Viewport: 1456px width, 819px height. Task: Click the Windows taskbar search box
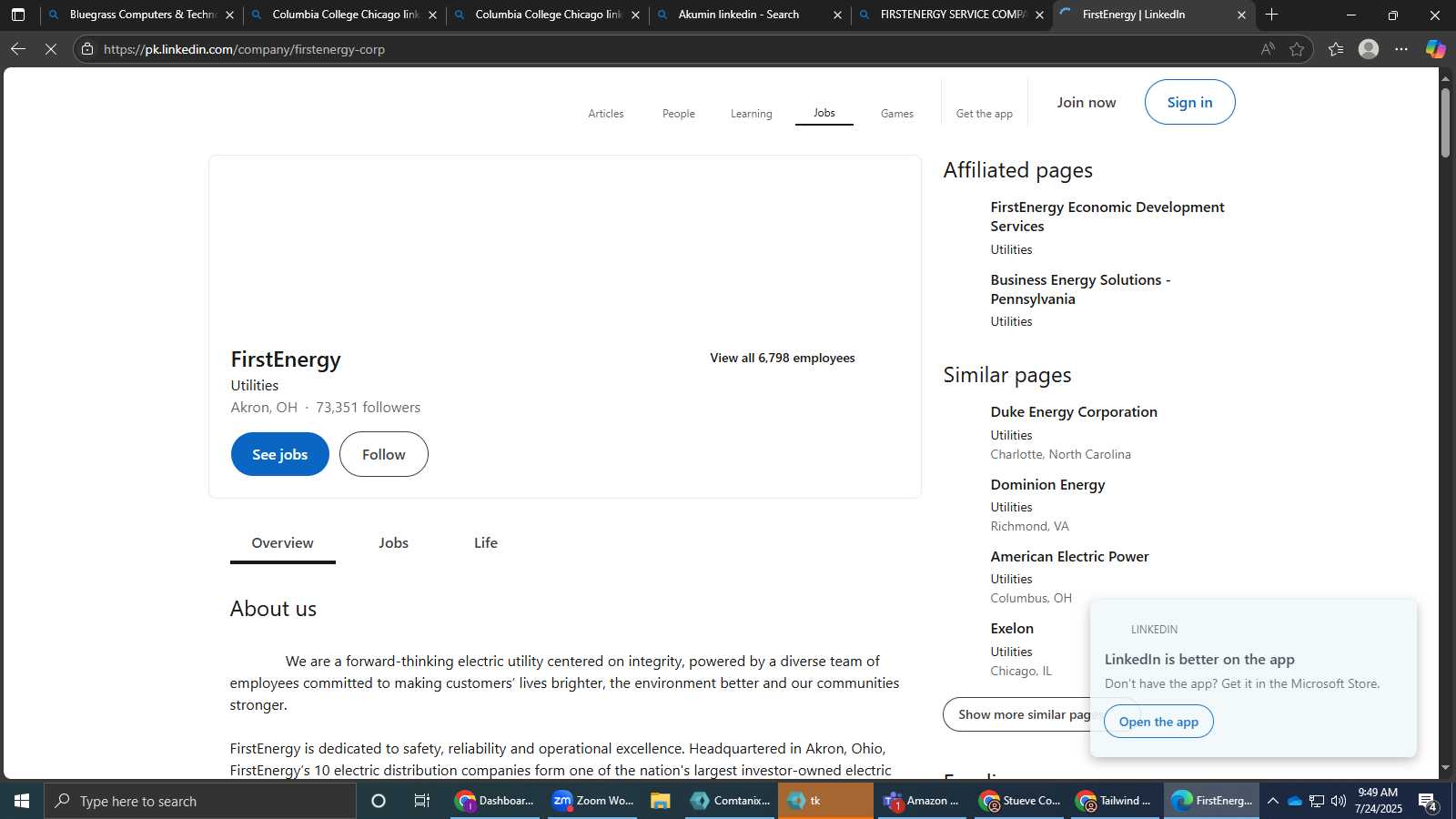[200, 801]
